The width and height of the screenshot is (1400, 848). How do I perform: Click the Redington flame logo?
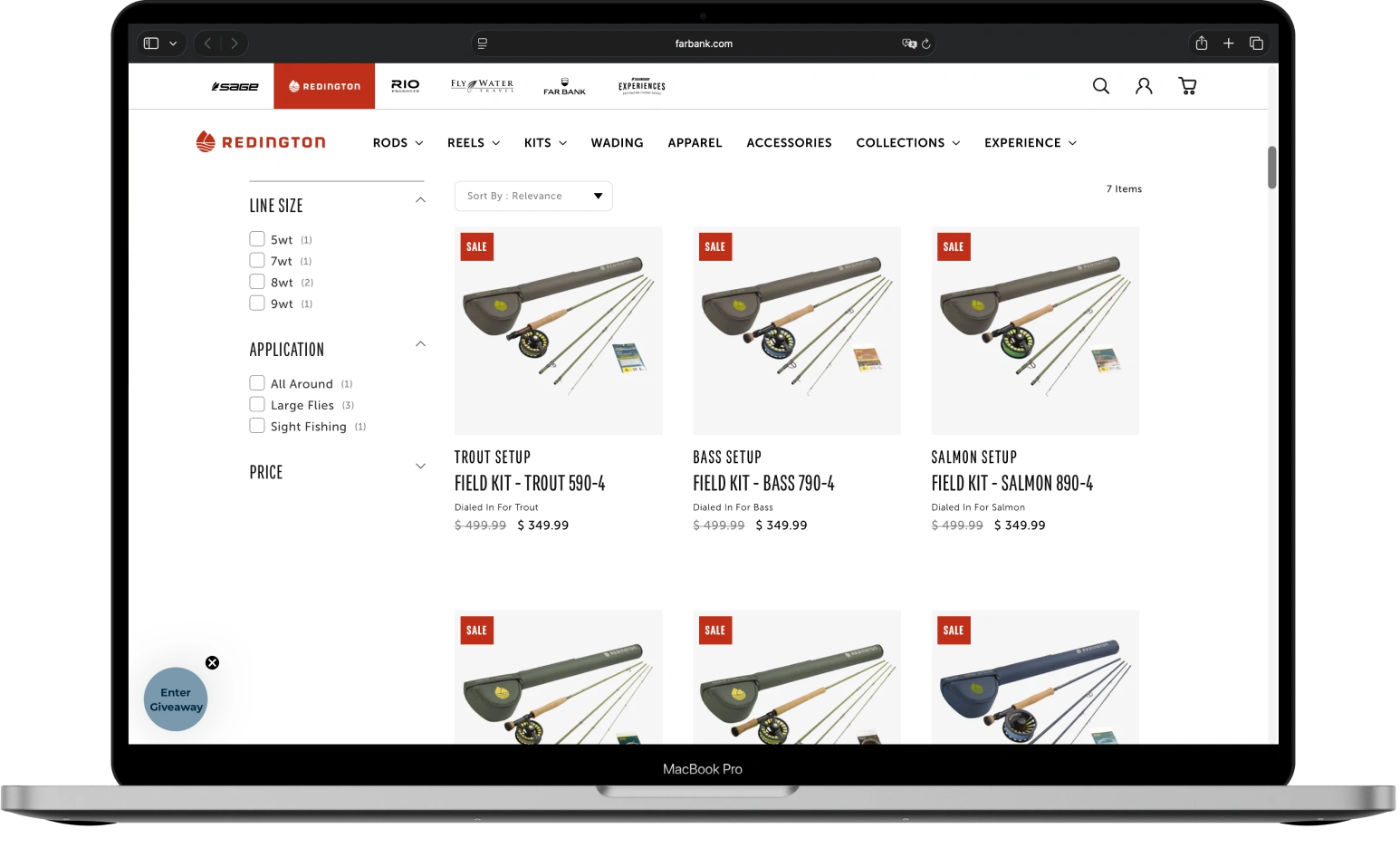(206, 141)
